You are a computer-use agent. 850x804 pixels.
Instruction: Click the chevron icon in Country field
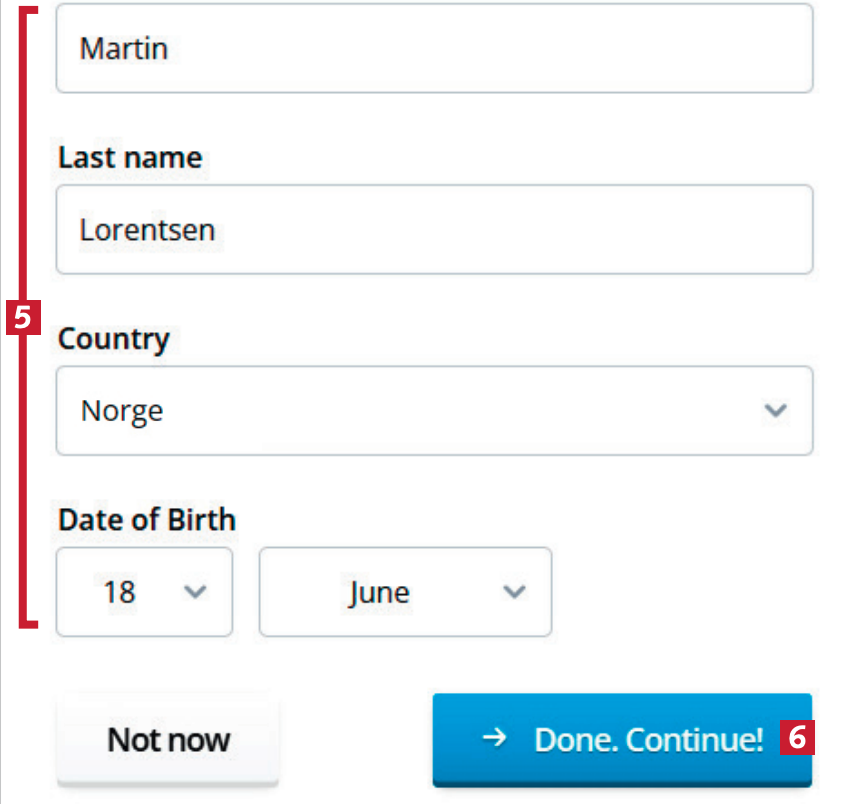774,410
